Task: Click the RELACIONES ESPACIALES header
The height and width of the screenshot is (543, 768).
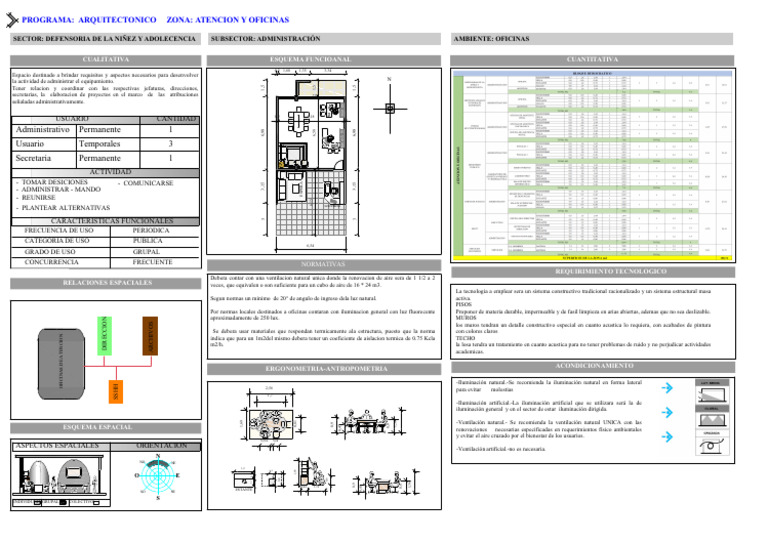Action: [107, 283]
